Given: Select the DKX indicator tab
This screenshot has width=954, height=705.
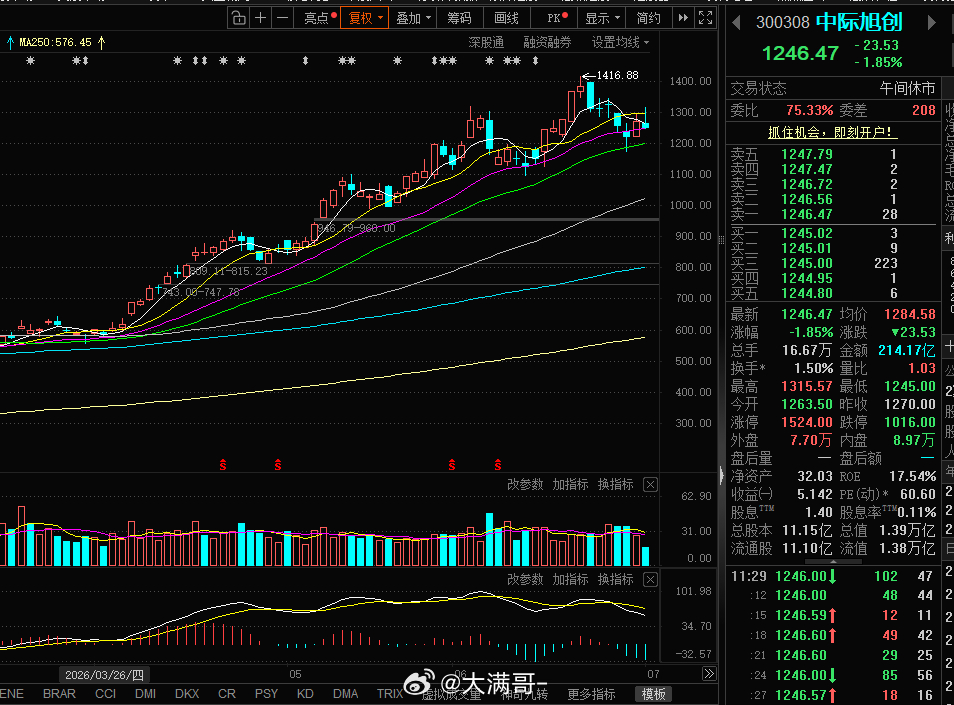Looking at the screenshot, I should tap(187, 694).
